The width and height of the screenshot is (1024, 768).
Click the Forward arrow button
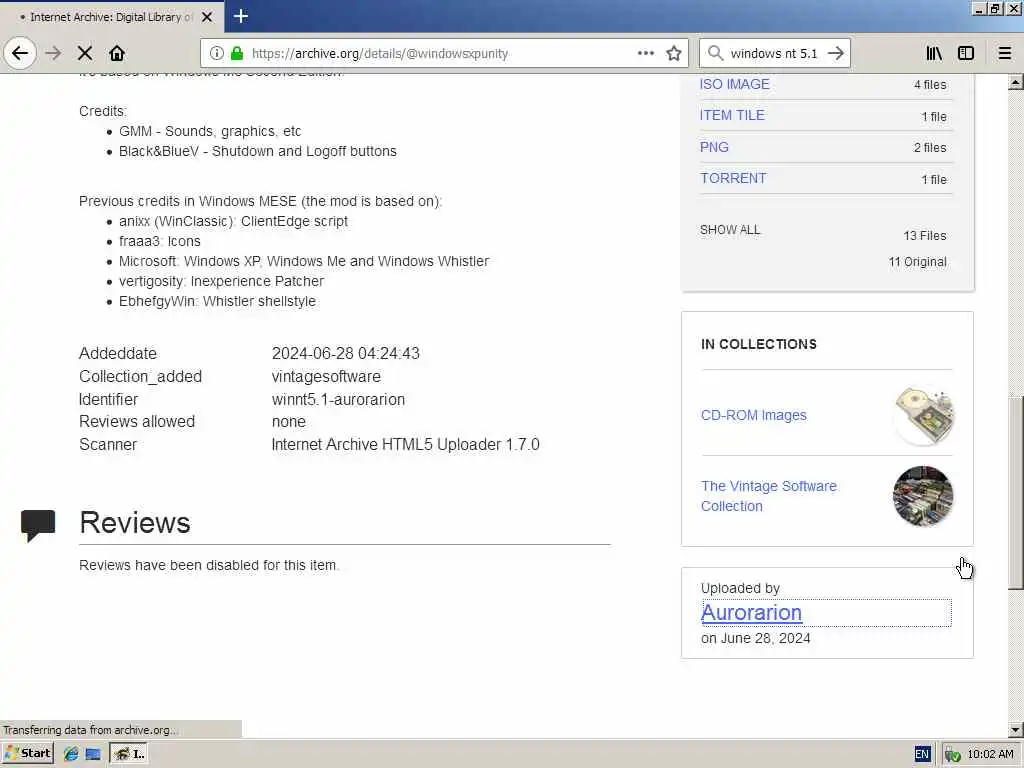[54, 53]
